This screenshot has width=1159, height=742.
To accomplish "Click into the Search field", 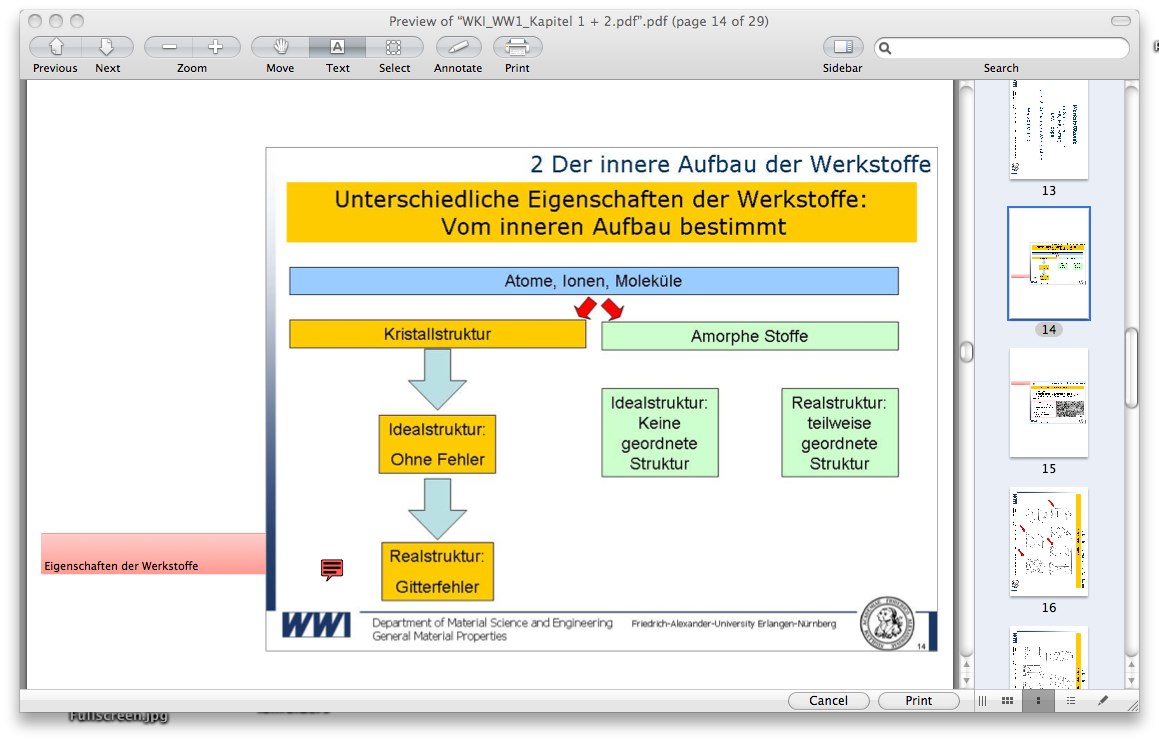I will 1002,48.
